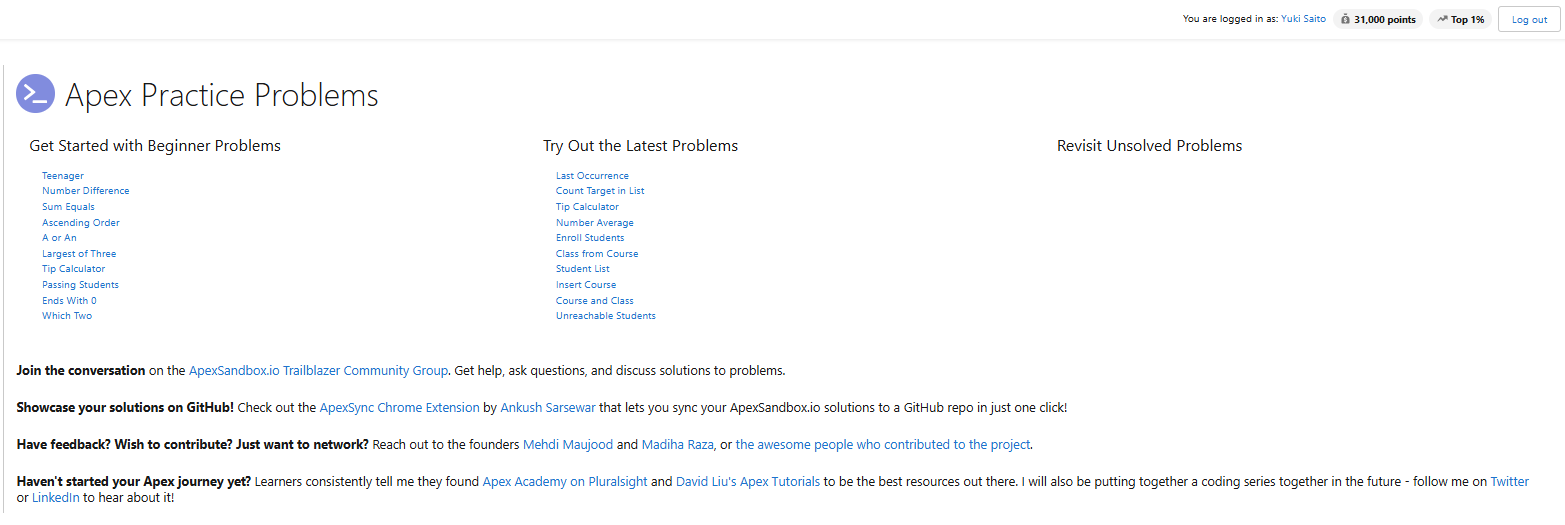Click the 'Join the conversation' bold text

pos(81,371)
